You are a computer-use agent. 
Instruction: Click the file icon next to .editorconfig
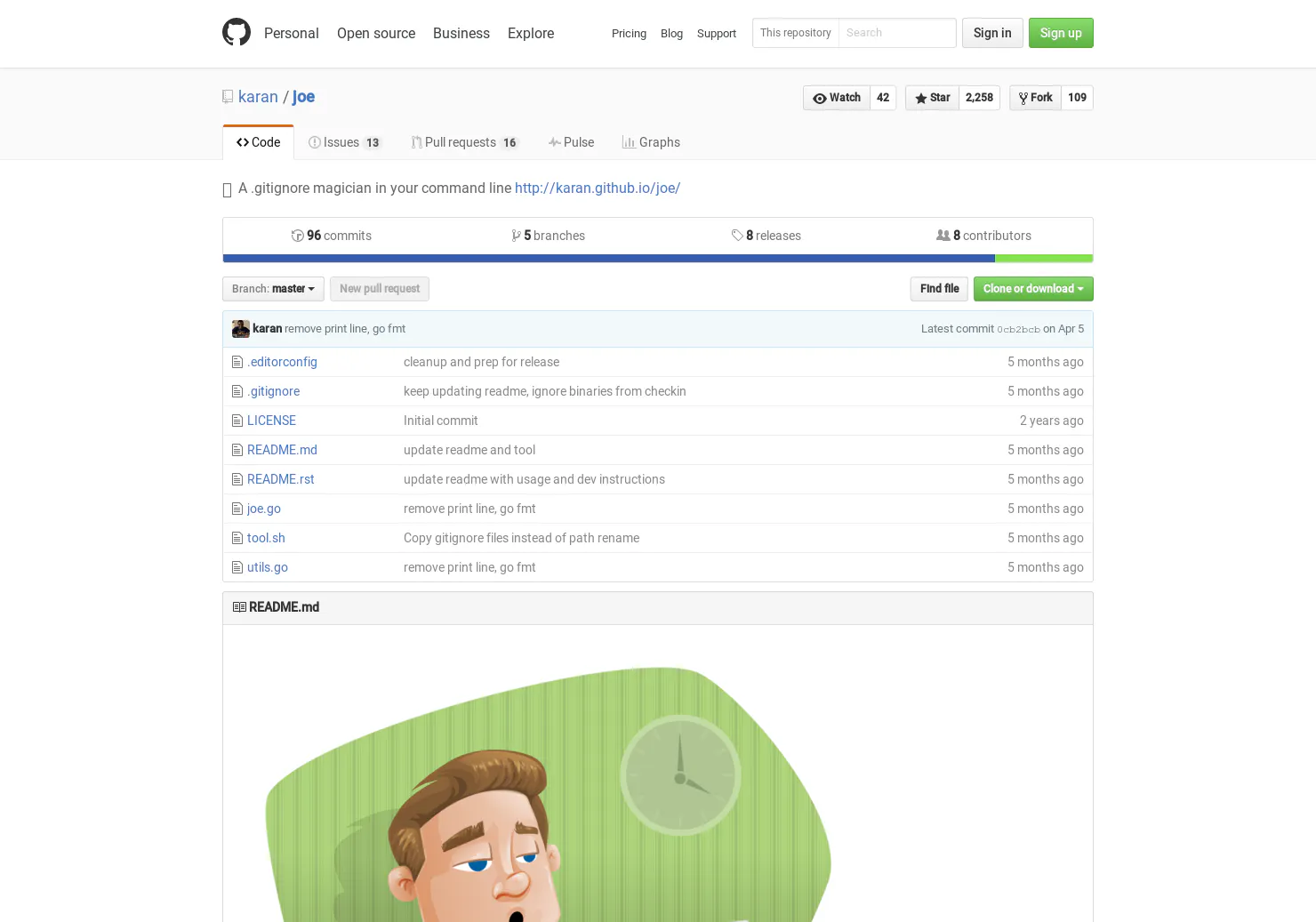[x=237, y=362]
